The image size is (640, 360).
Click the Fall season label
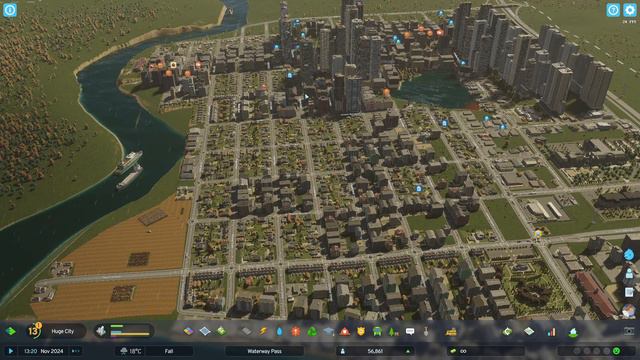[169, 351]
